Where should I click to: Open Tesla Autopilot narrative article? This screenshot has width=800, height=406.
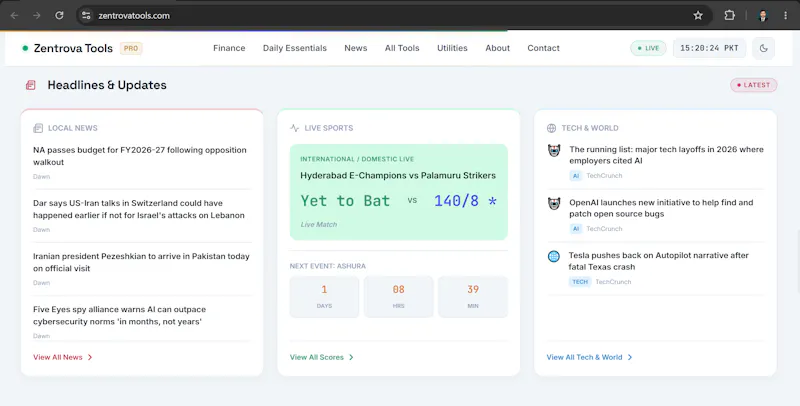[x=659, y=261]
